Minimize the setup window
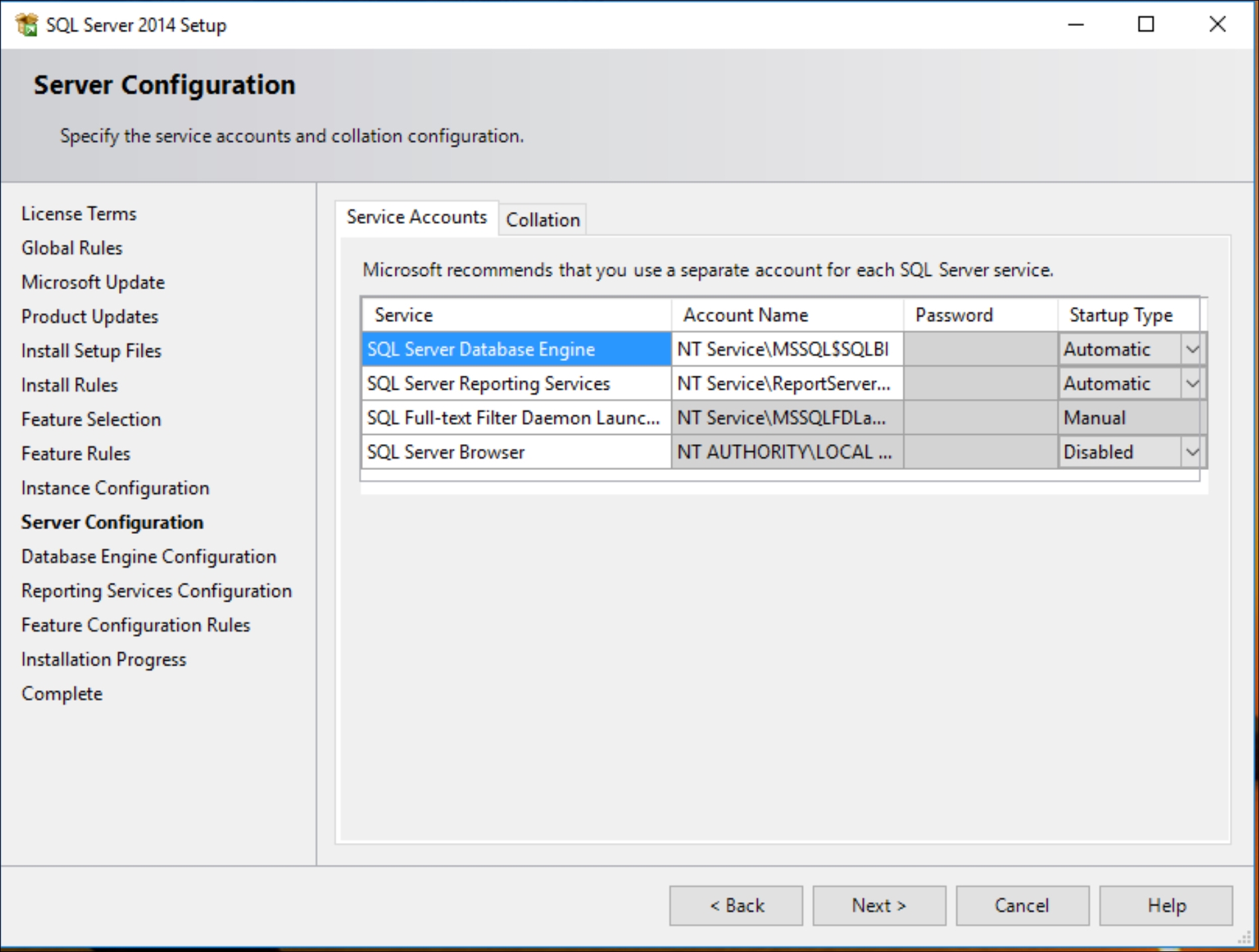Image resolution: width=1259 pixels, height=952 pixels. [x=1076, y=25]
